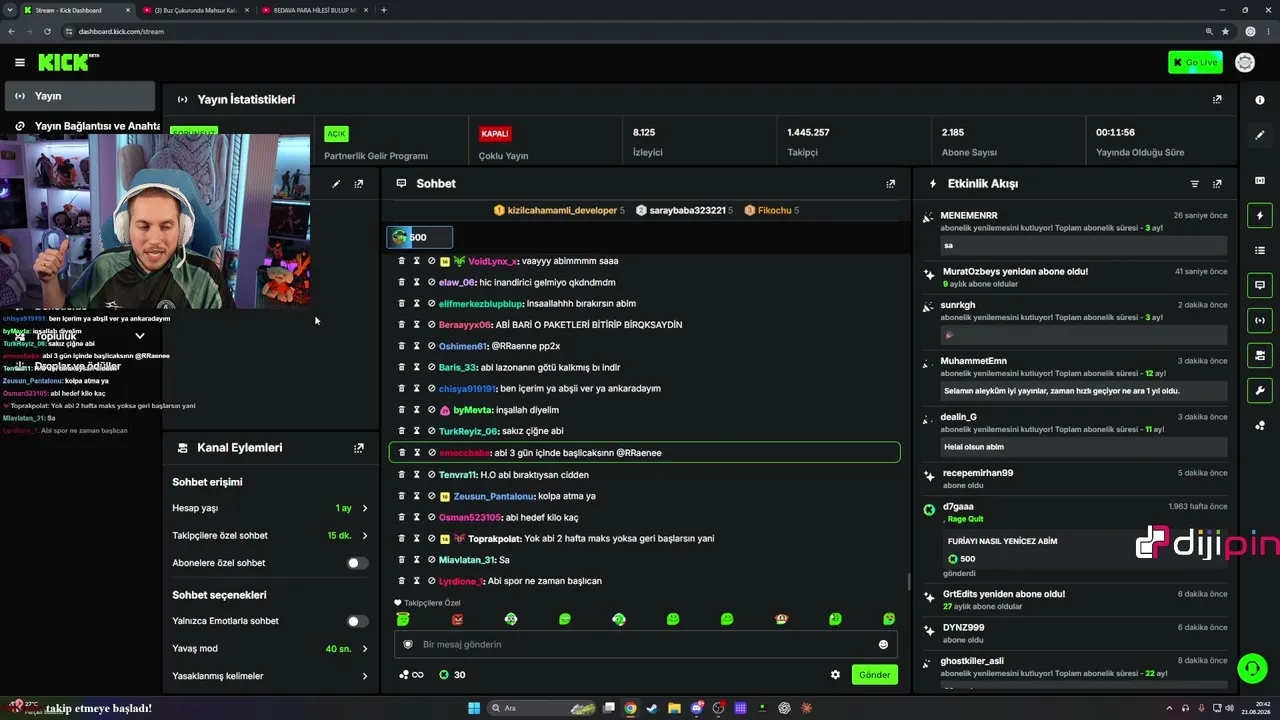Toggle Abonelere özel sohbet switch
1280x720 pixels.
click(357, 563)
